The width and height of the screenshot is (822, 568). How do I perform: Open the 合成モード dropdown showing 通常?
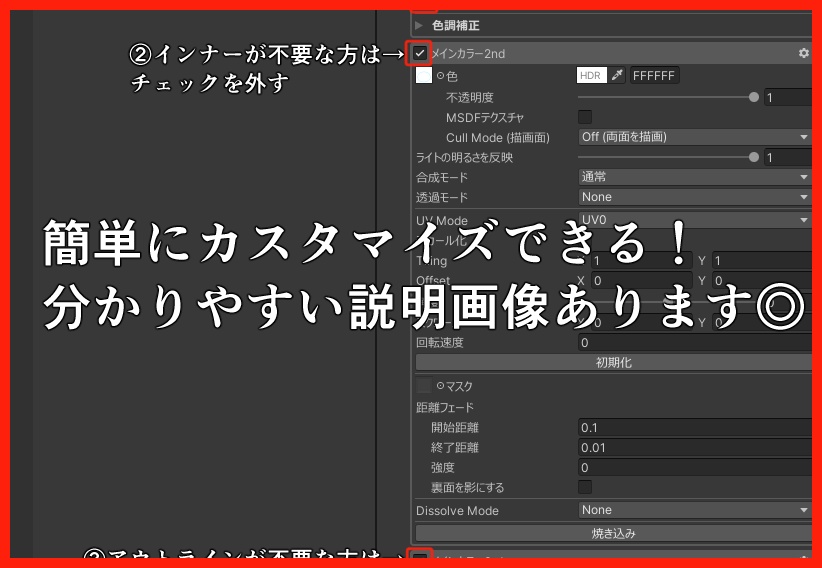click(x=695, y=177)
